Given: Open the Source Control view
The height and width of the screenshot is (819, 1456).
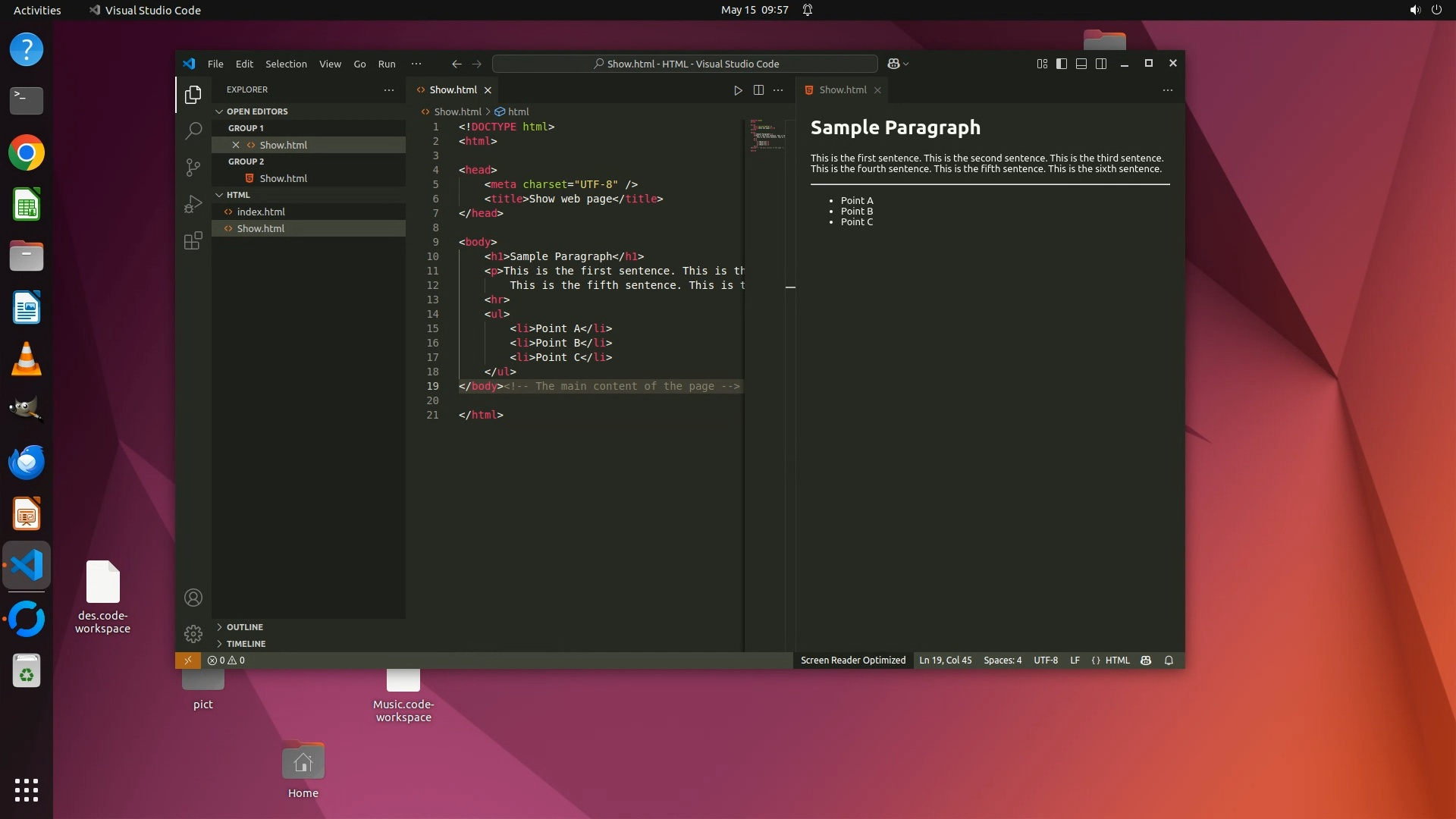Looking at the screenshot, I should [x=193, y=167].
